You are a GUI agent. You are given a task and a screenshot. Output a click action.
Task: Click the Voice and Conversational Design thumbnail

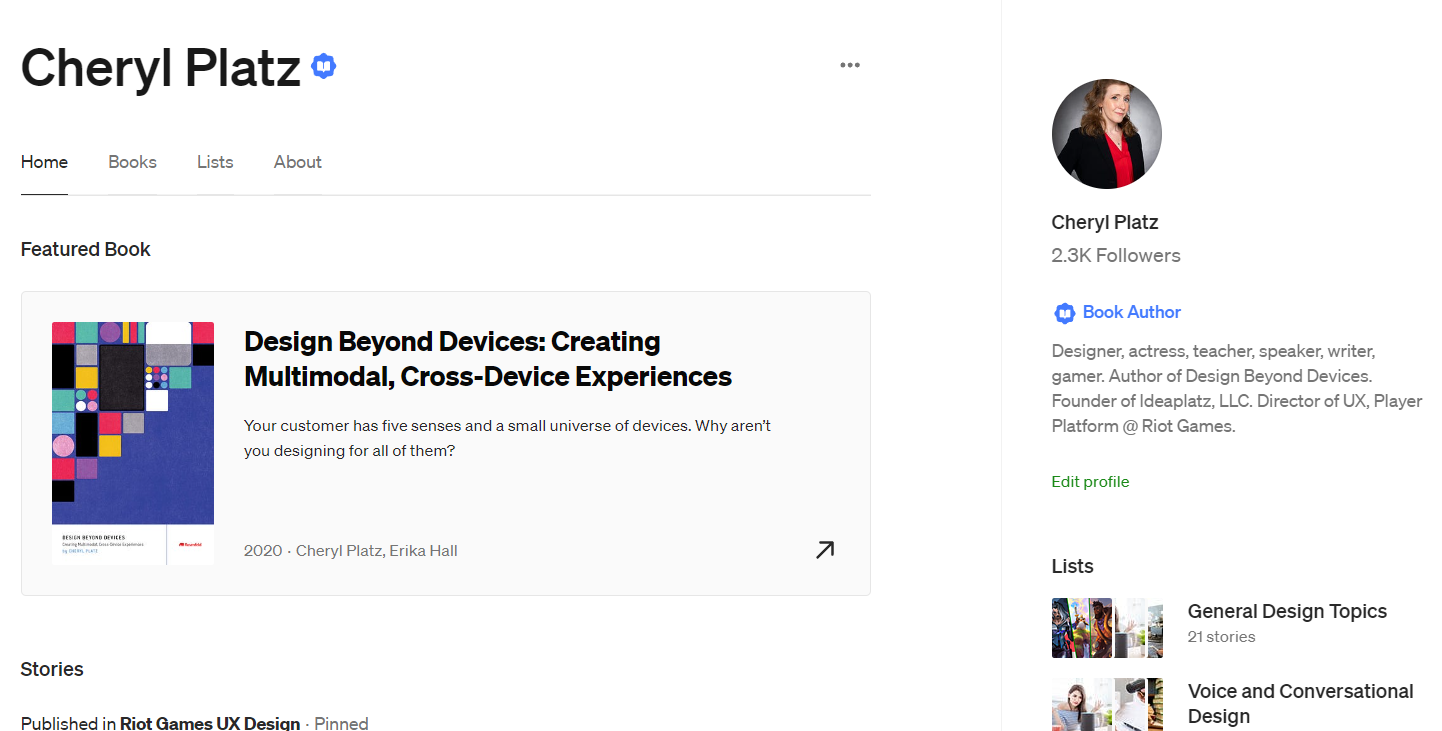tap(1107, 704)
